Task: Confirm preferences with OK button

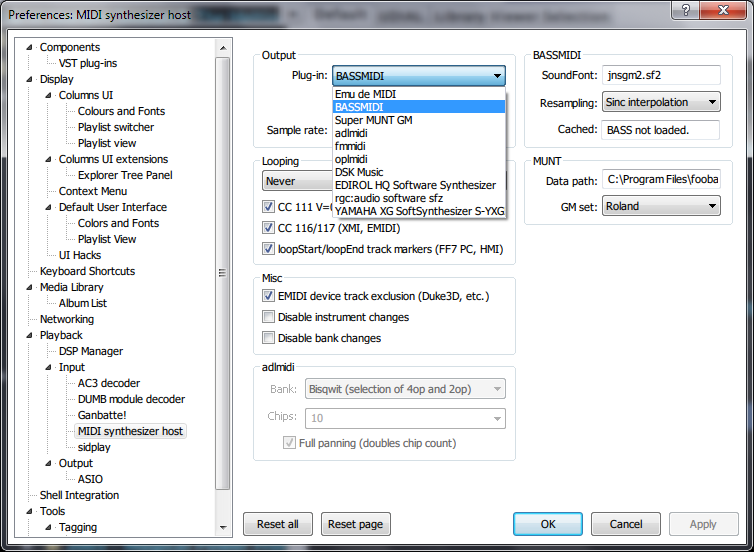Action: coord(548,524)
